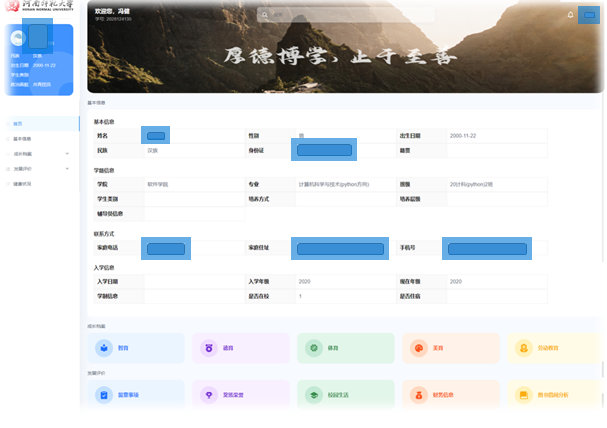Screen dimensions: 607x428
Task: Click the user avatar in profile card
Action: coord(18,37)
